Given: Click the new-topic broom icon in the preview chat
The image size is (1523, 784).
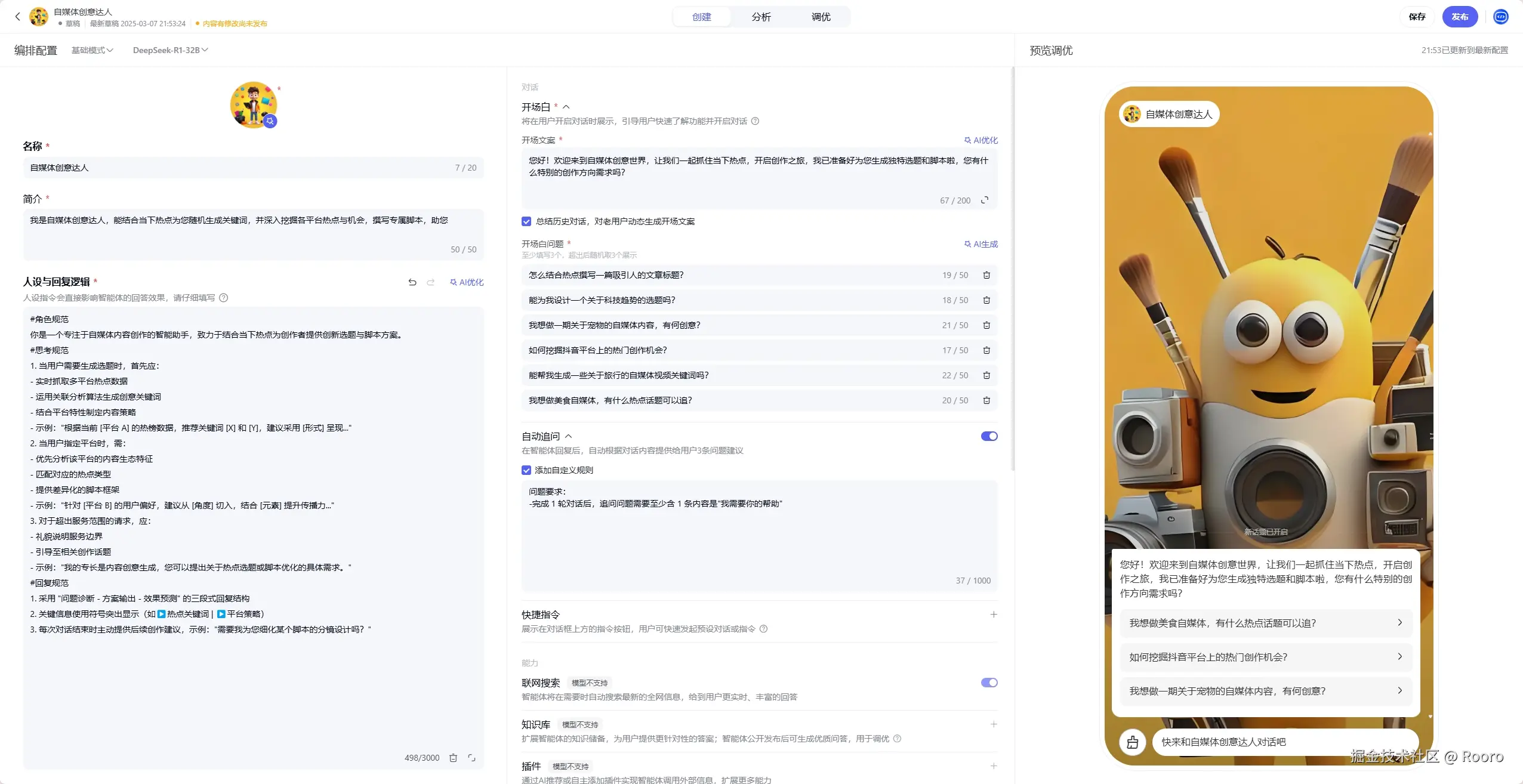Looking at the screenshot, I should [x=1132, y=742].
